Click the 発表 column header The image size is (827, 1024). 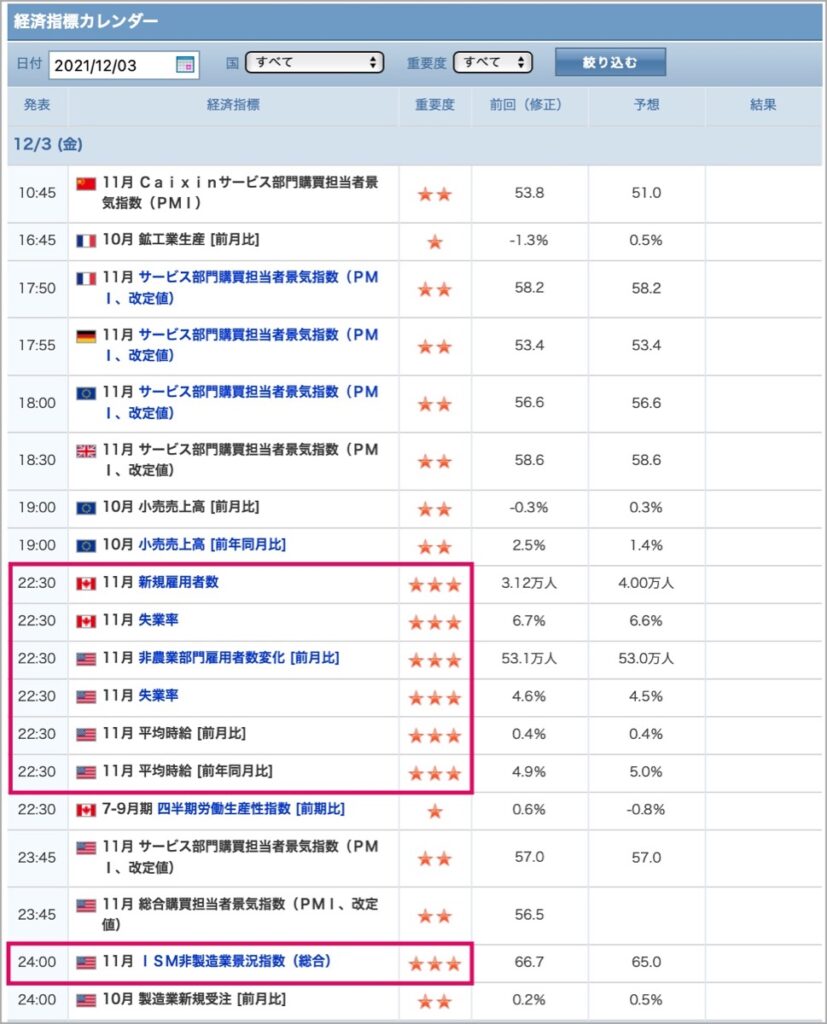coord(37,104)
